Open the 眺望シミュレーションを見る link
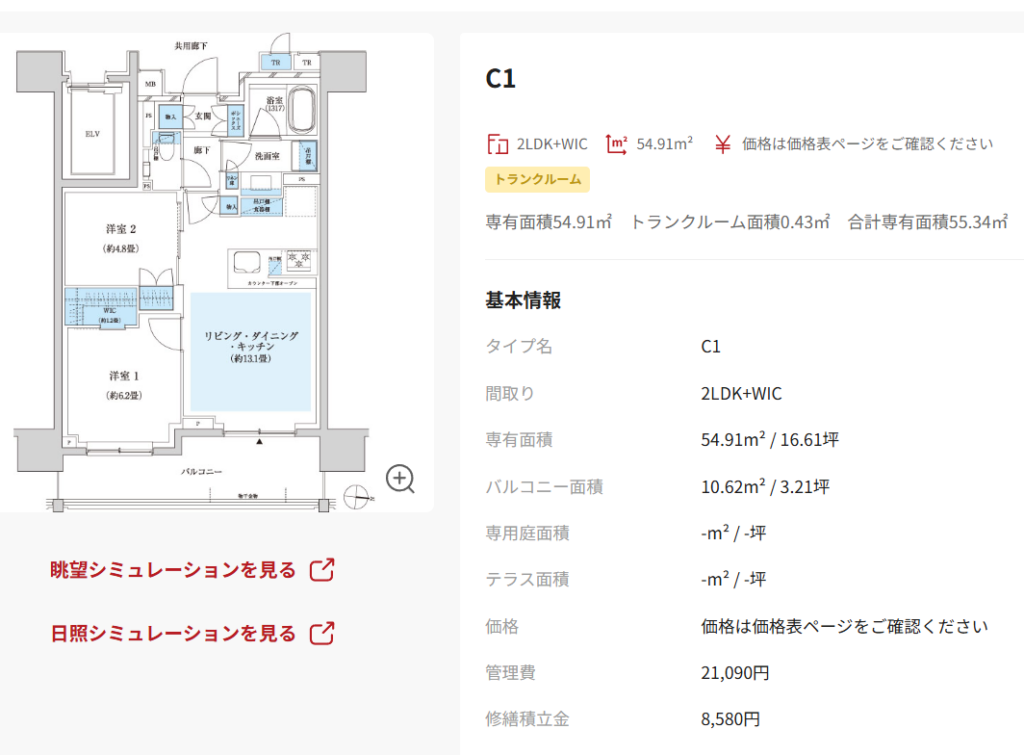 173,570
